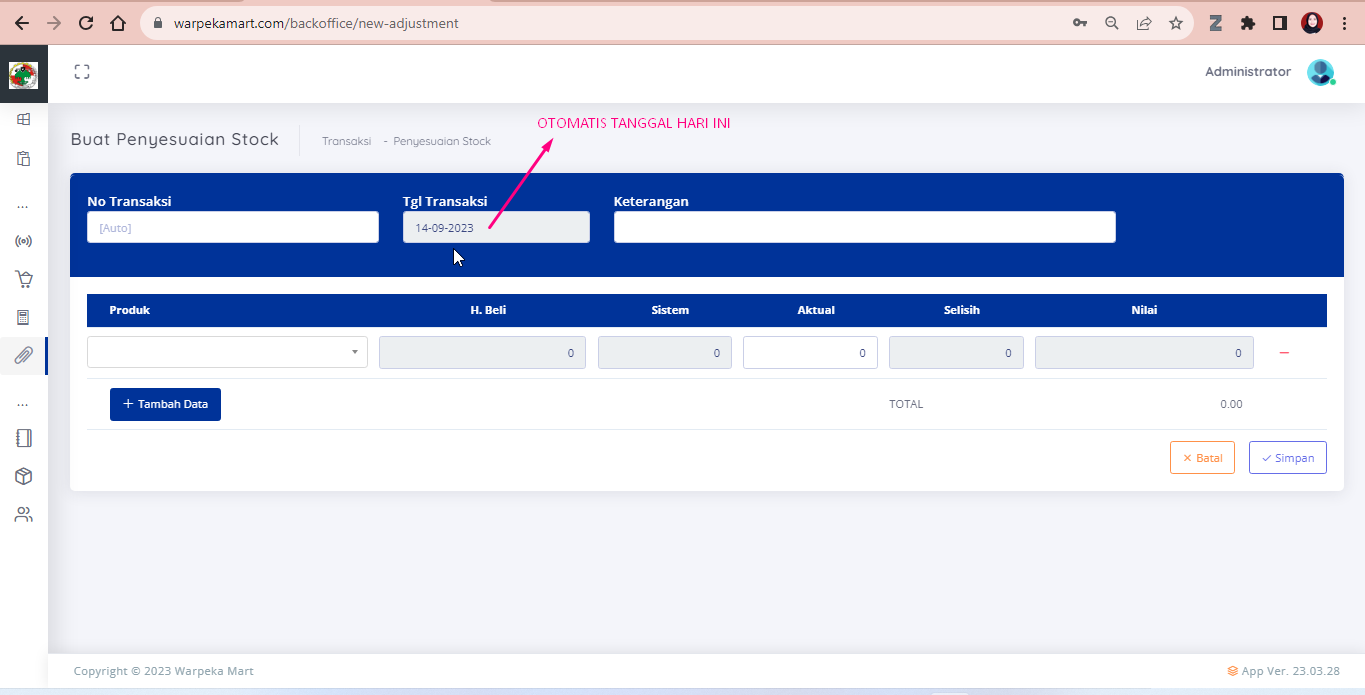Click the Simpan button
The width and height of the screenshot is (1365, 695).
[1288, 458]
